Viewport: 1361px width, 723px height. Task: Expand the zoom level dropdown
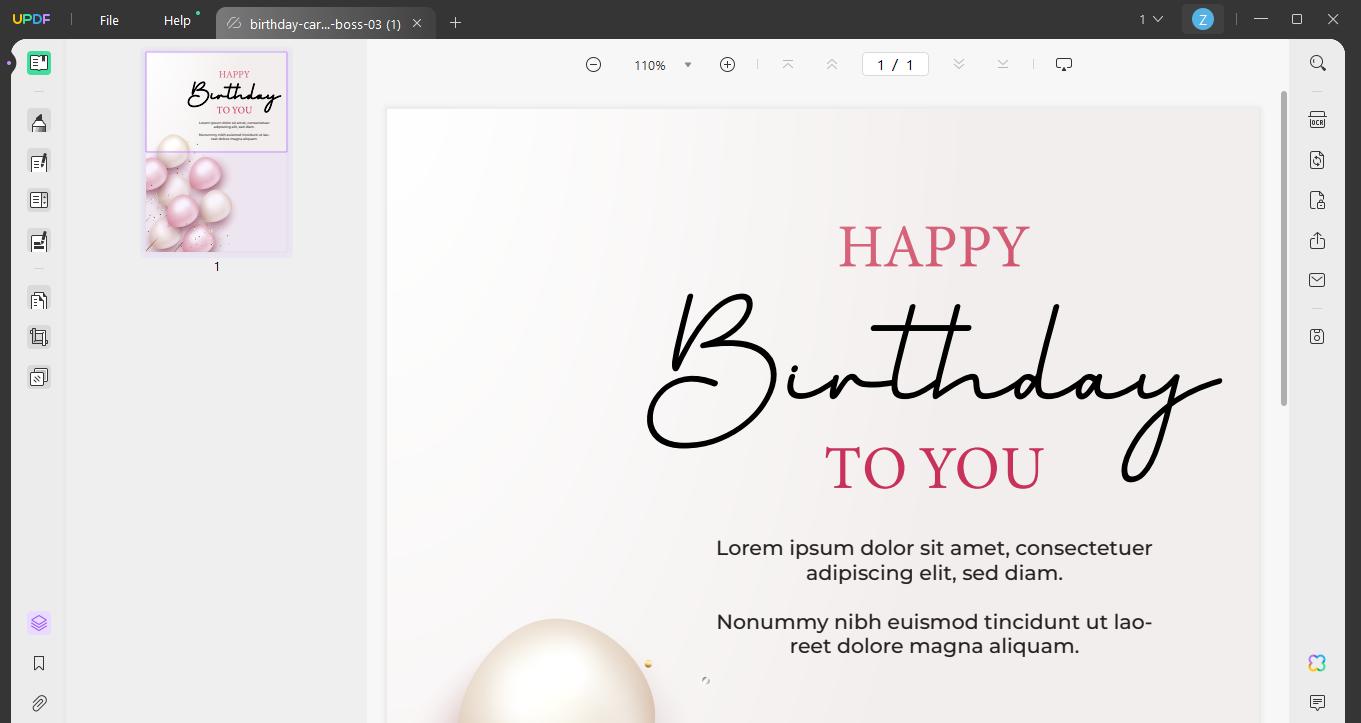click(687, 65)
